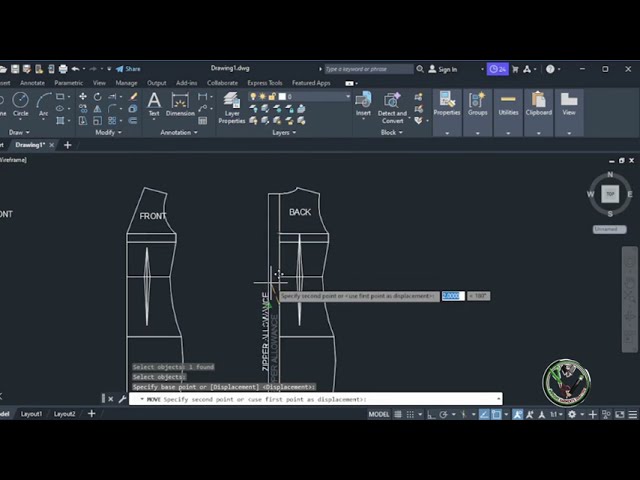Open the Annotate ribbon tab
Viewport: 640px width, 480px height.
[x=32, y=83]
